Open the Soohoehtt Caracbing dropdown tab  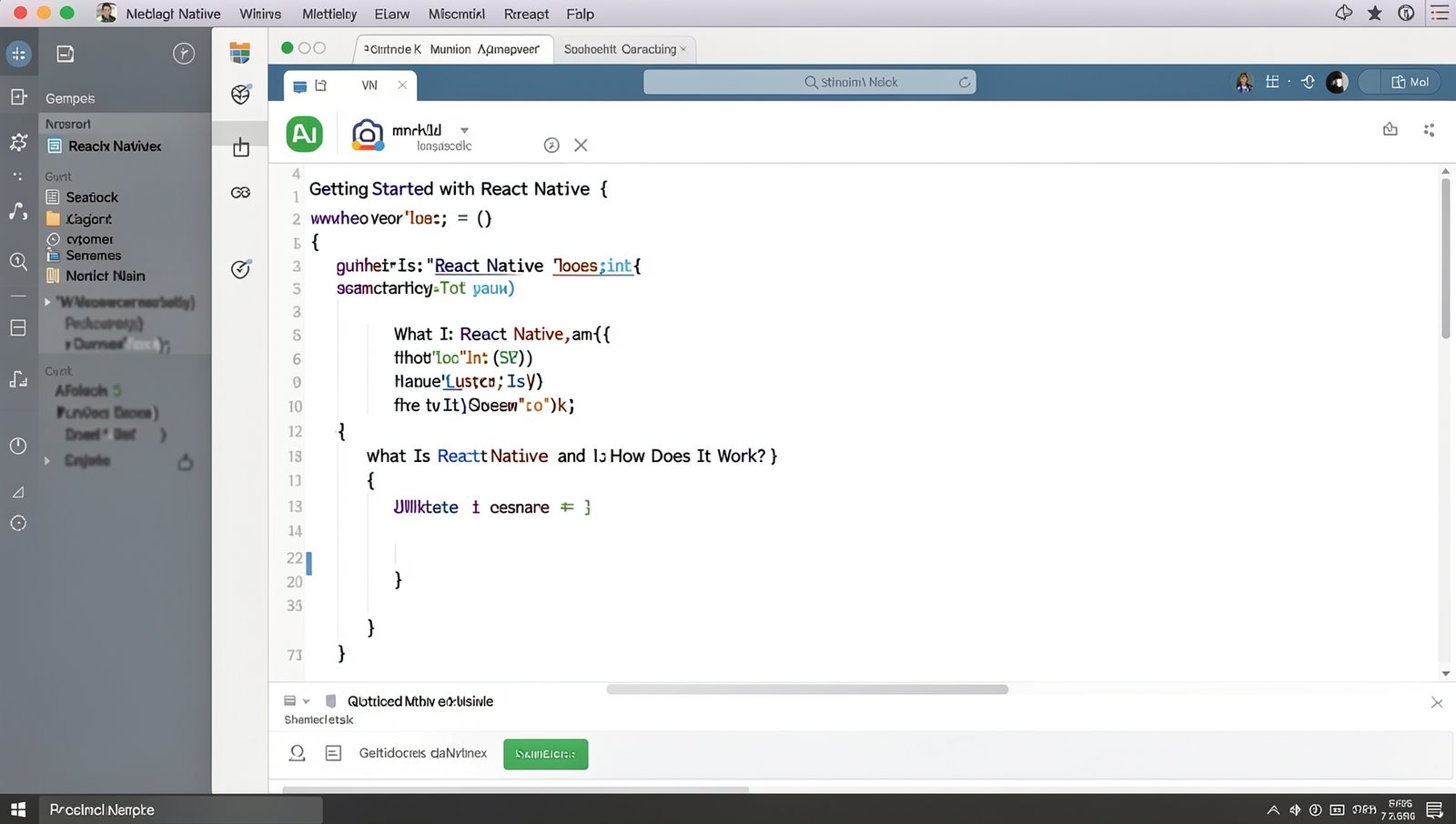[625, 49]
